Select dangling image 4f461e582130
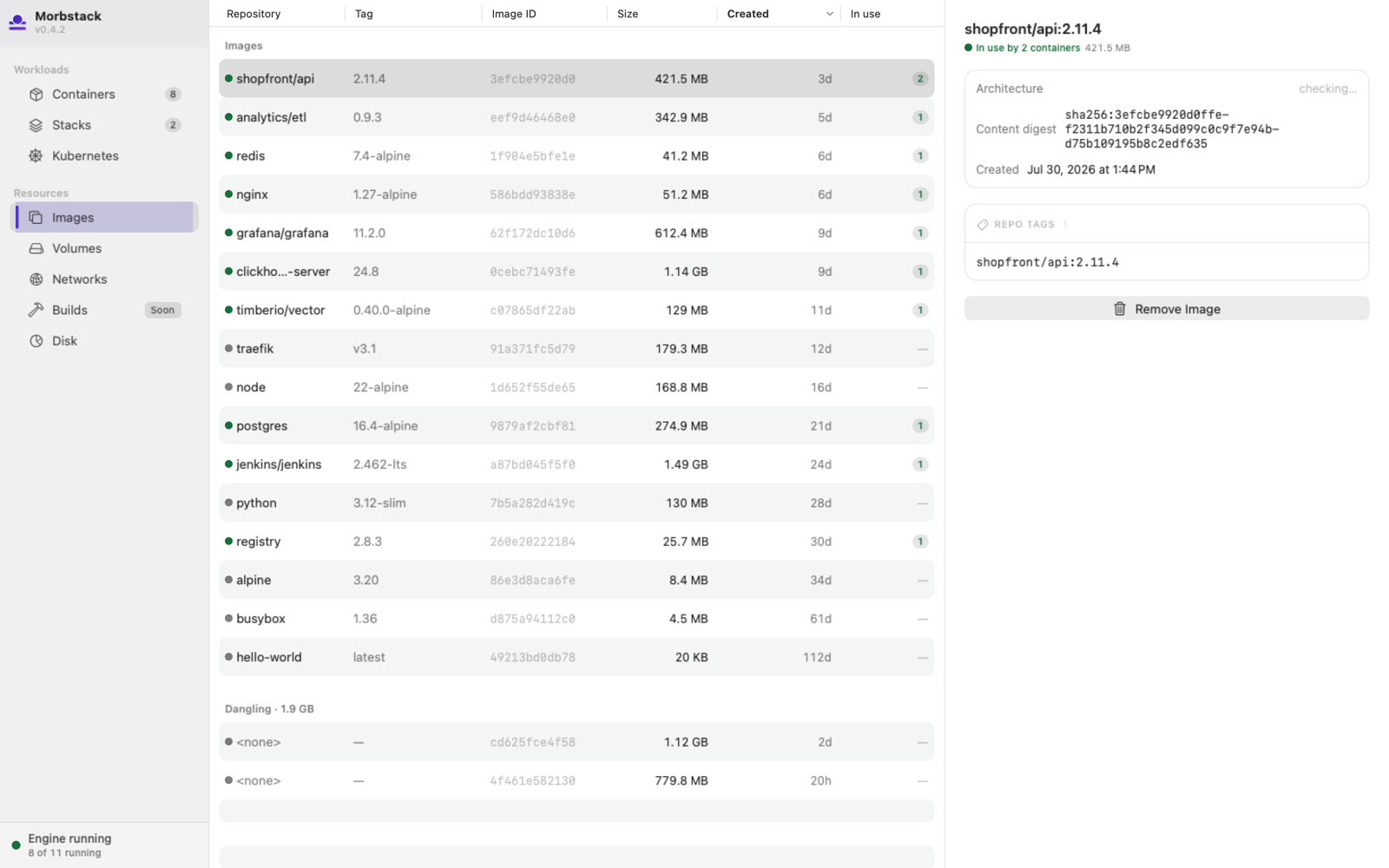Viewport: 1389px width, 868px height. coord(576,780)
